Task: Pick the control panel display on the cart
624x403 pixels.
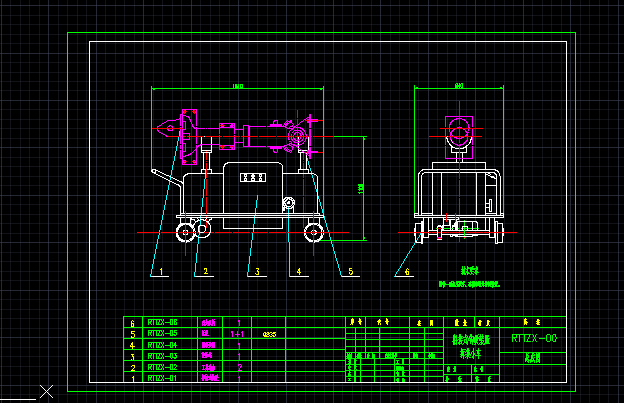Action: 253,177
